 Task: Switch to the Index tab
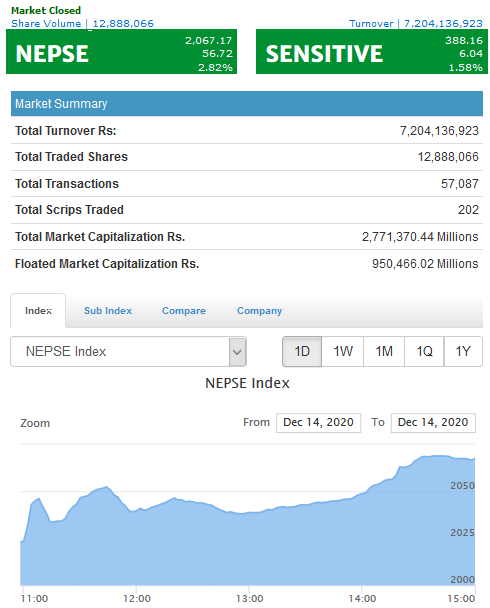38,311
